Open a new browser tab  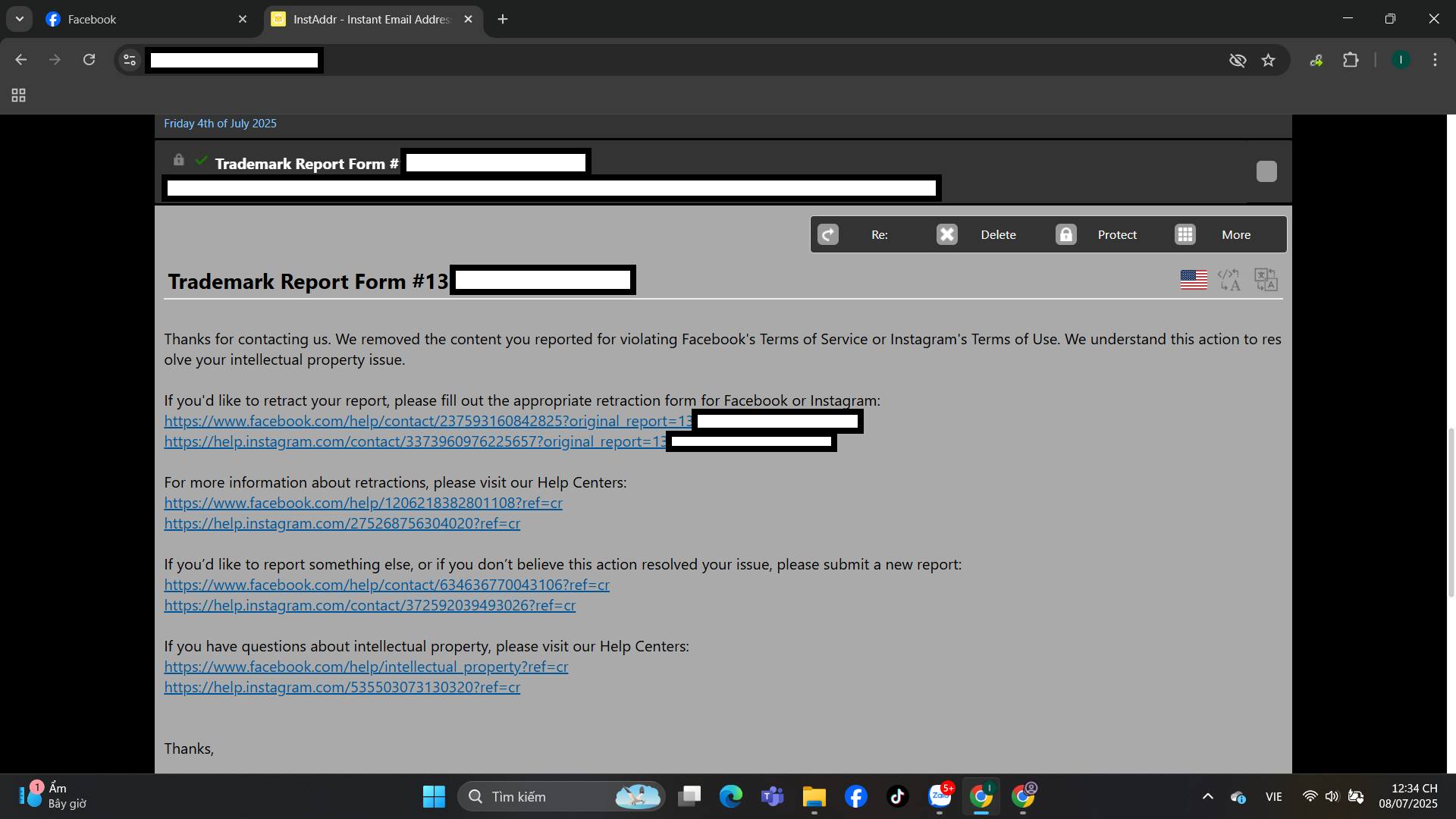(x=503, y=19)
